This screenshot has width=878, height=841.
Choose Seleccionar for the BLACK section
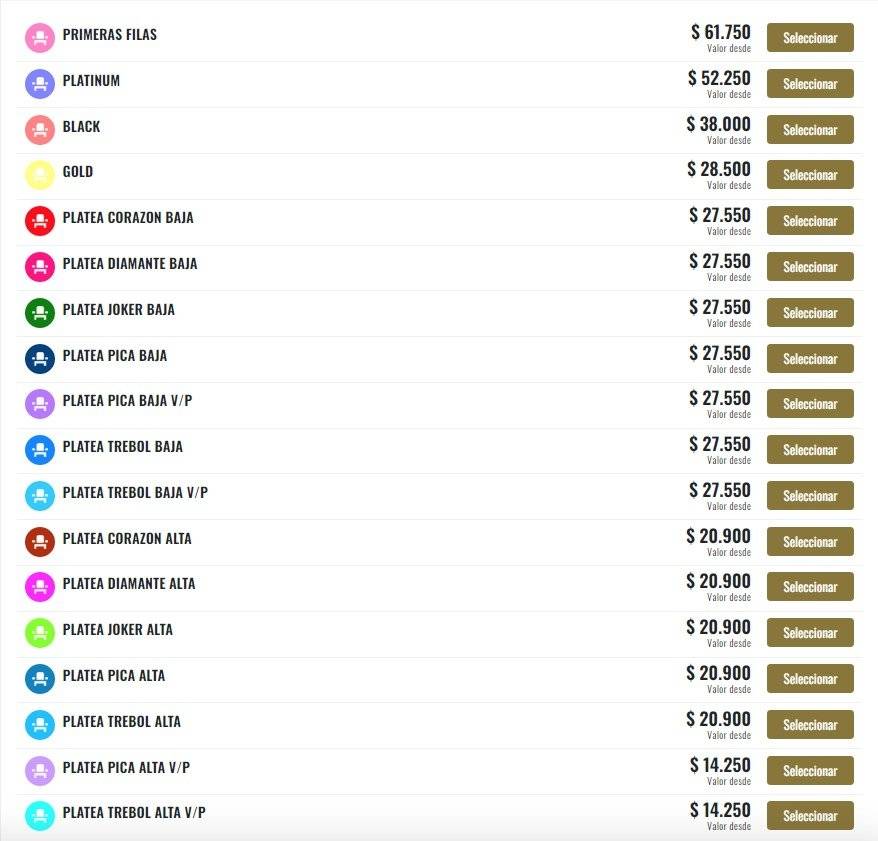click(810, 129)
